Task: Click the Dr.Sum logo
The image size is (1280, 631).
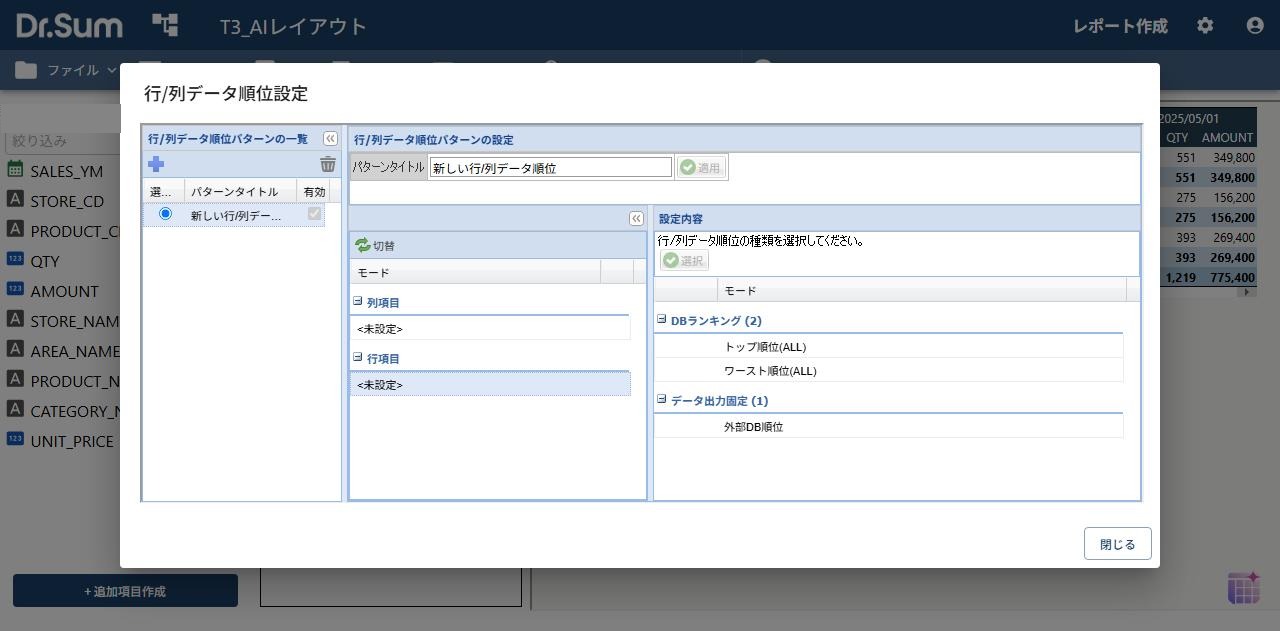Action: pos(69,25)
